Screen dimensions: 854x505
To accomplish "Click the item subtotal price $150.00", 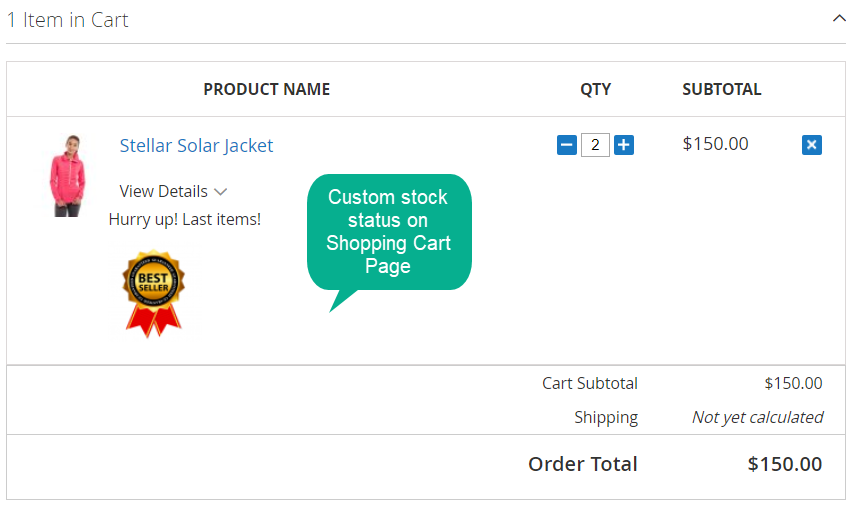I will point(715,144).
